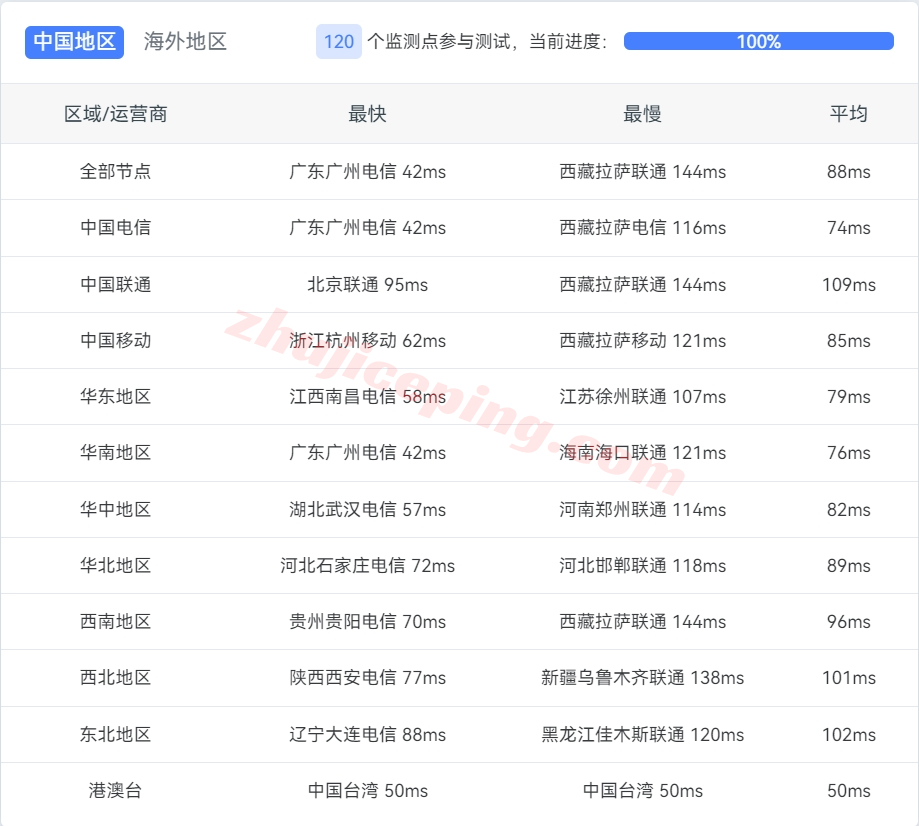Click the 港澳台 average 50ms value
The image size is (919, 826).
(x=849, y=790)
